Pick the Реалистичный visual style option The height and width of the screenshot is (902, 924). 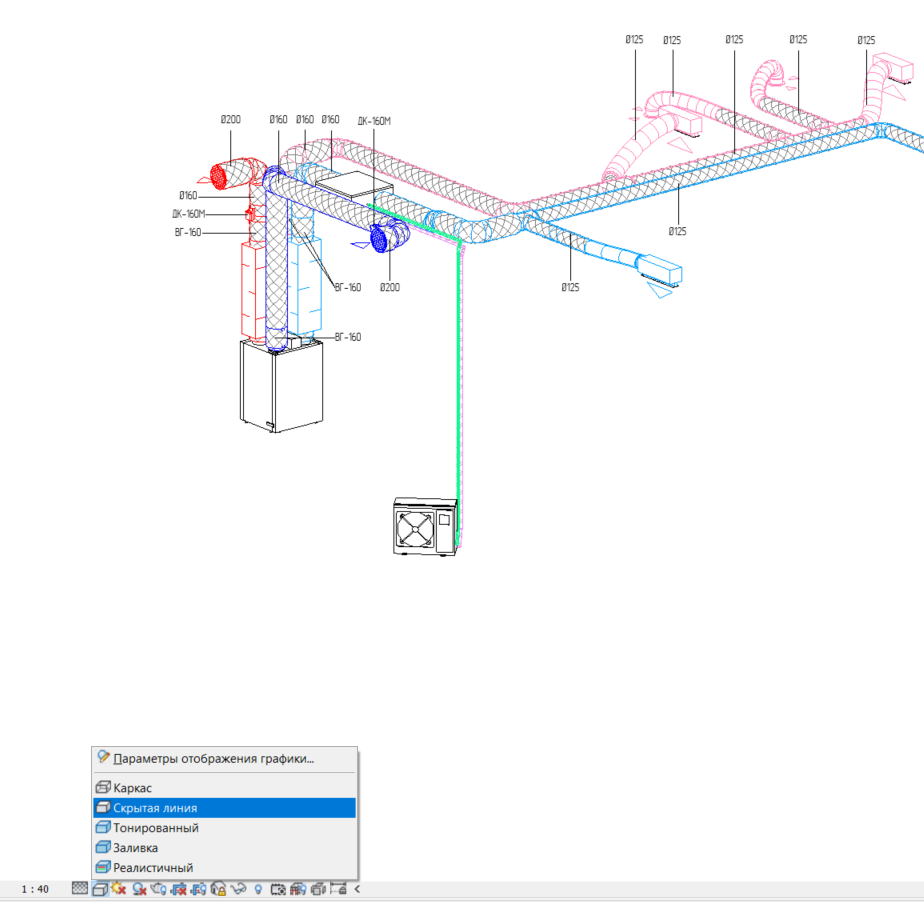point(153,868)
